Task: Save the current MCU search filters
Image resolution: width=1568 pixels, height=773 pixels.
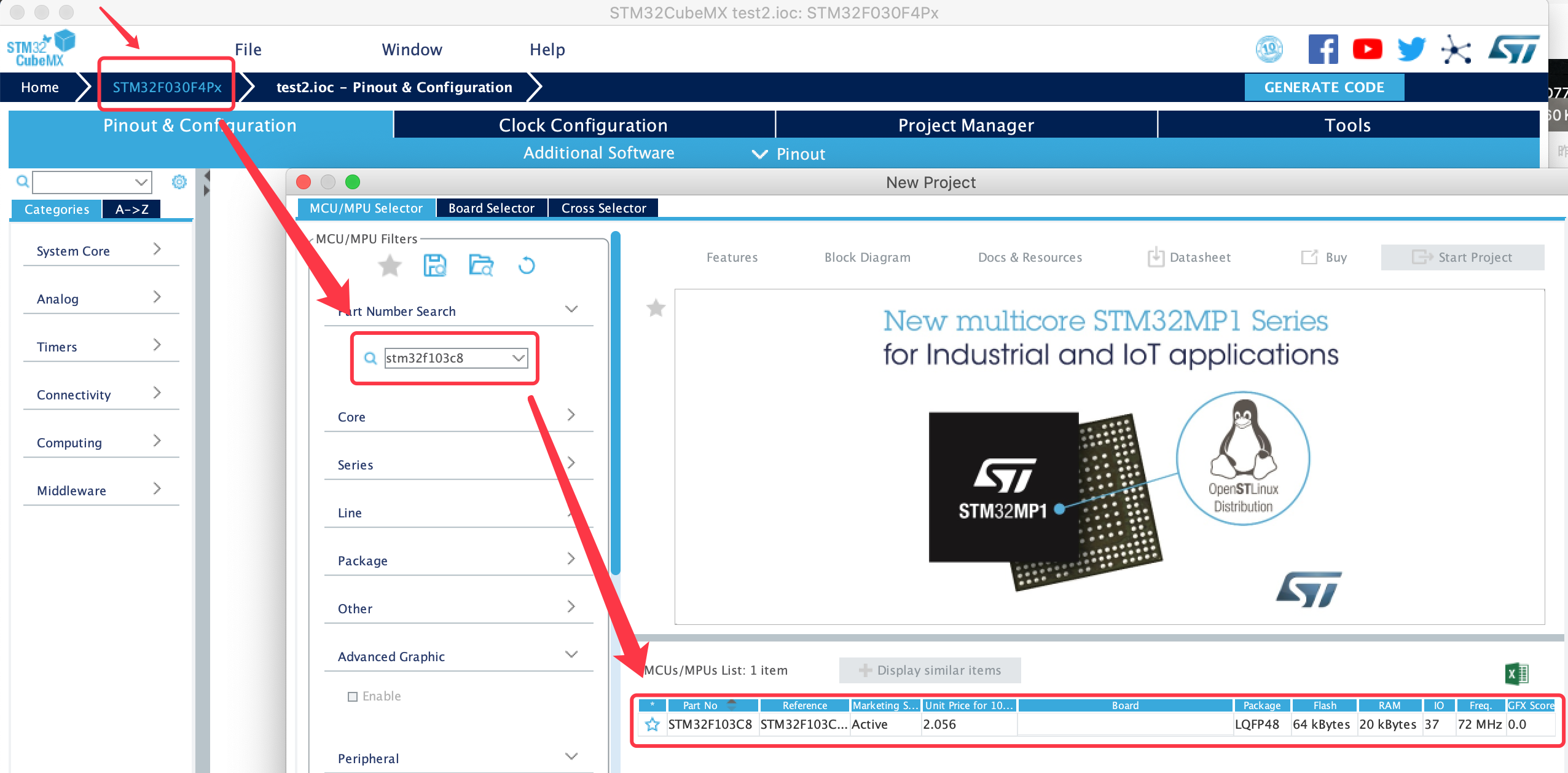Action: coord(435,265)
